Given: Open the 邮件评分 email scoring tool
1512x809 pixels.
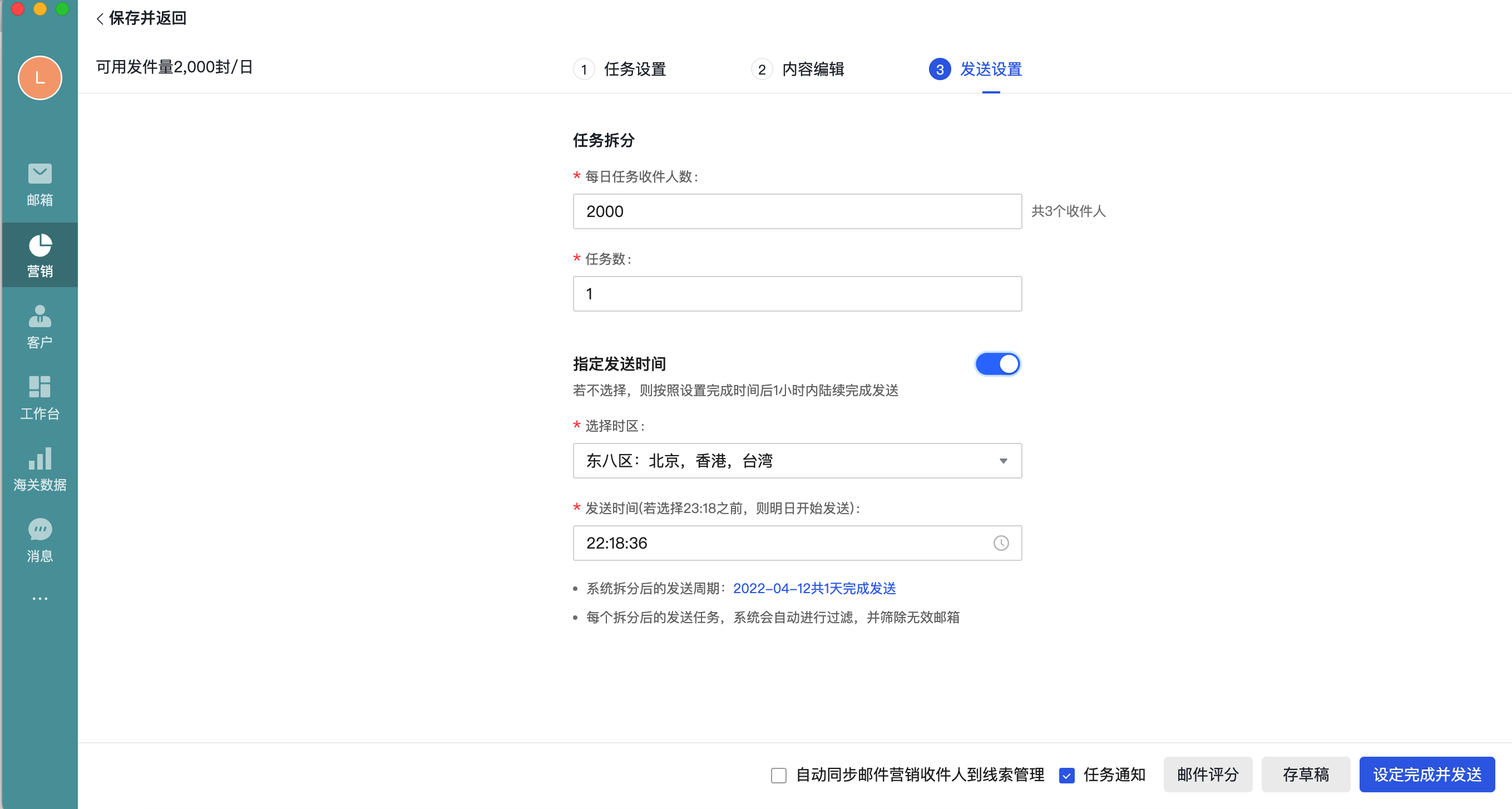Looking at the screenshot, I should tap(1207, 775).
